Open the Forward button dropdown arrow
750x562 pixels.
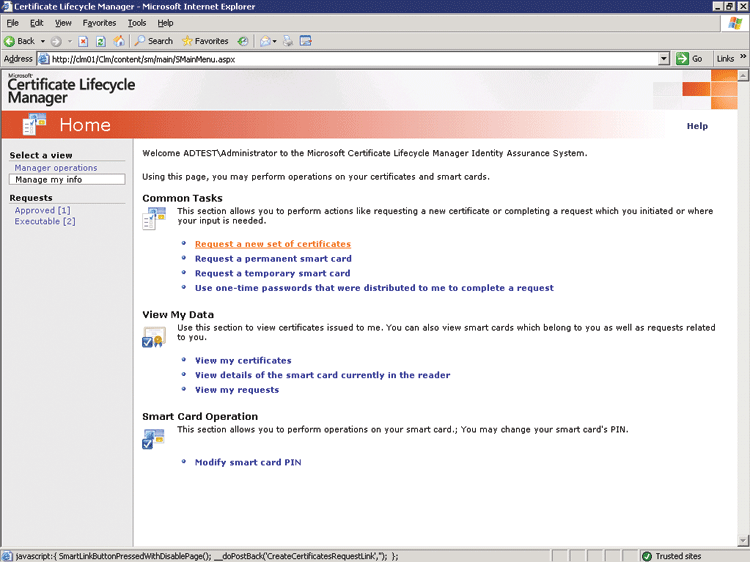[x=70, y=42]
